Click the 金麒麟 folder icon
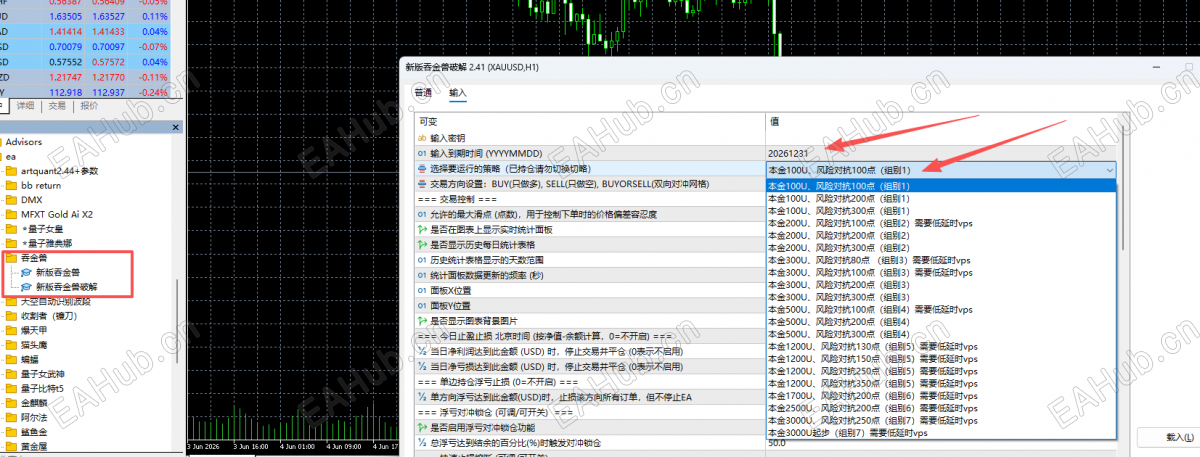This screenshot has height=457, width=1200. [10, 403]
